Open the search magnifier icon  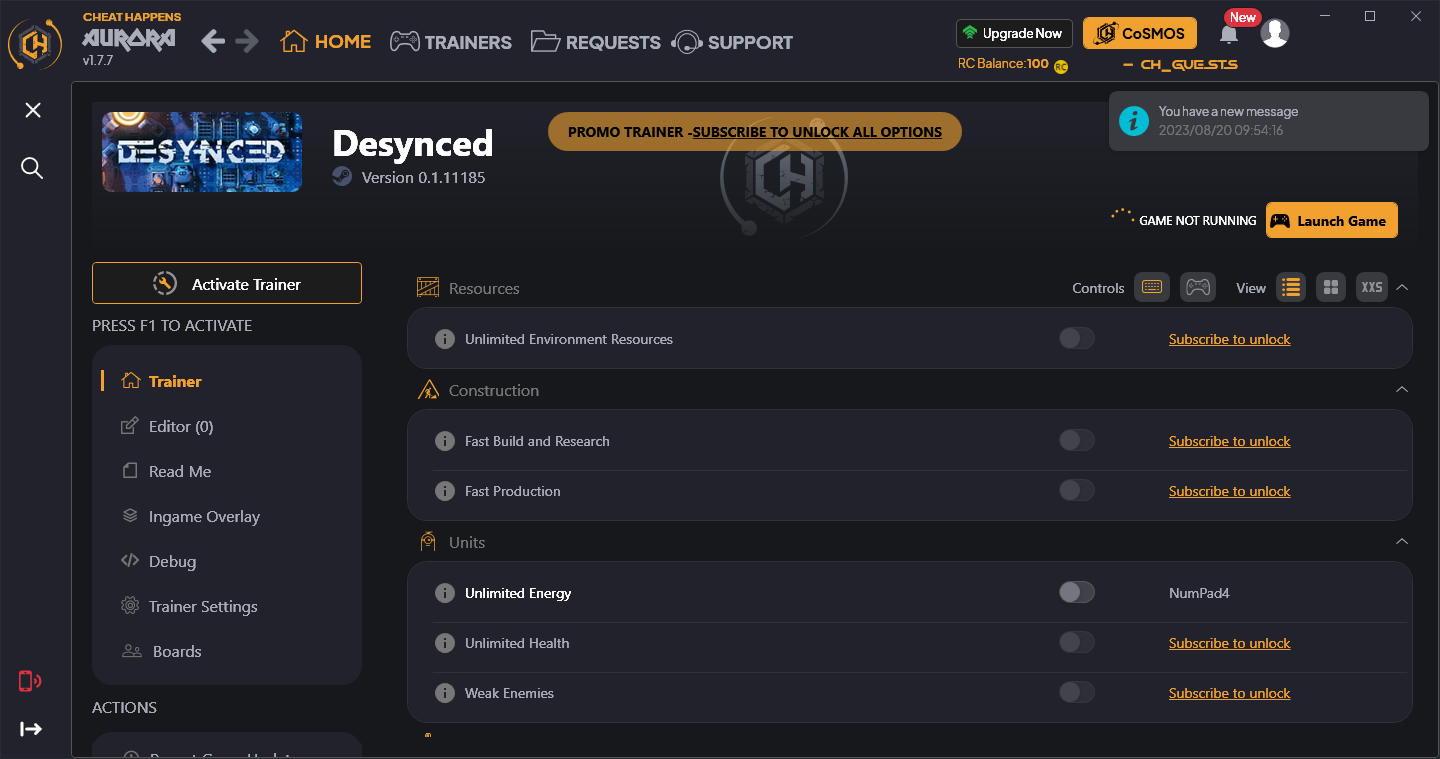pos(32,168)
